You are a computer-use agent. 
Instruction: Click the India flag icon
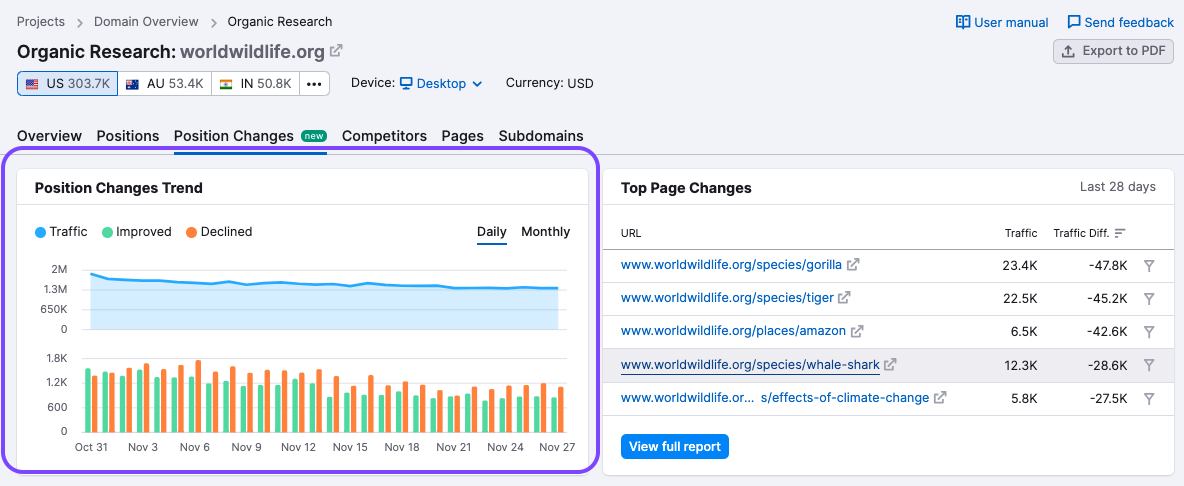(226, 84)
